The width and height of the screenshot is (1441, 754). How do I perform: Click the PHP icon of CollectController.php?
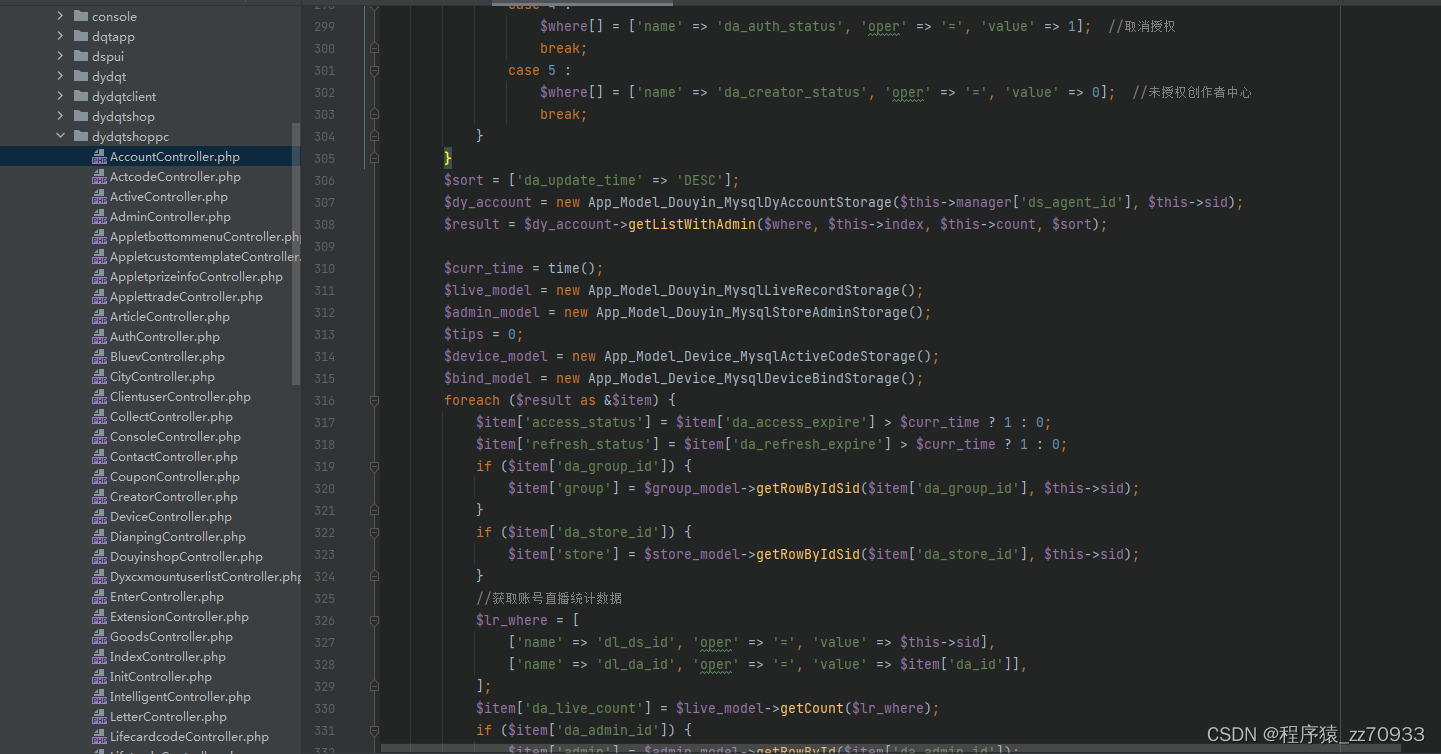pyautogui.click(x=99, y=416)
